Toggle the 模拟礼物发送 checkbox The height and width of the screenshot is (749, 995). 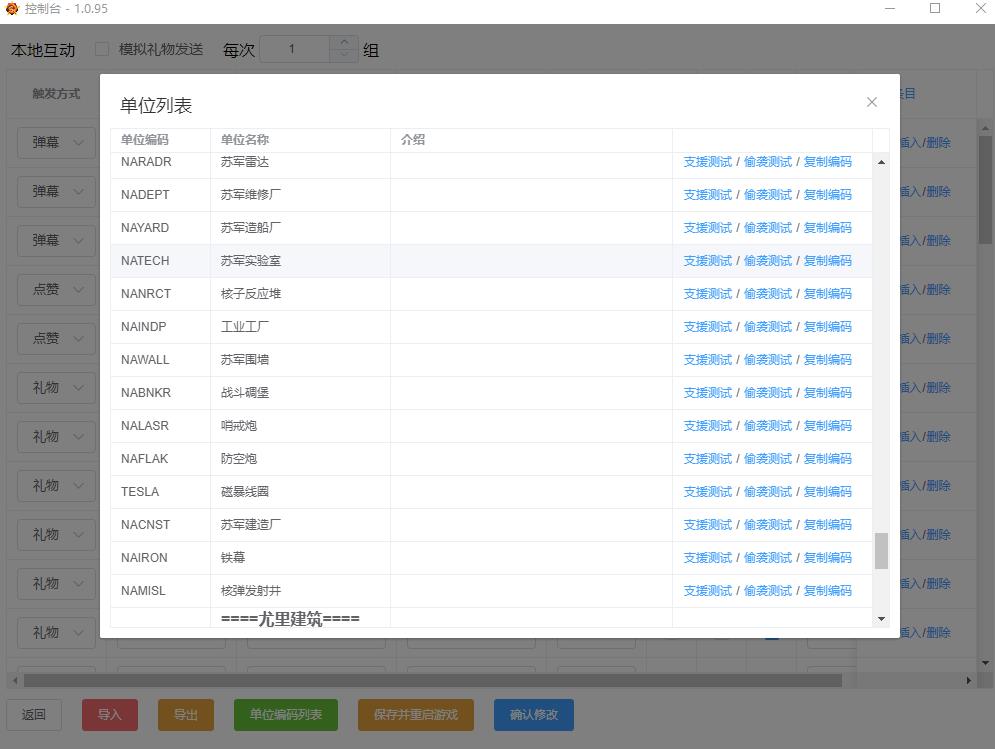click(102, 49)
